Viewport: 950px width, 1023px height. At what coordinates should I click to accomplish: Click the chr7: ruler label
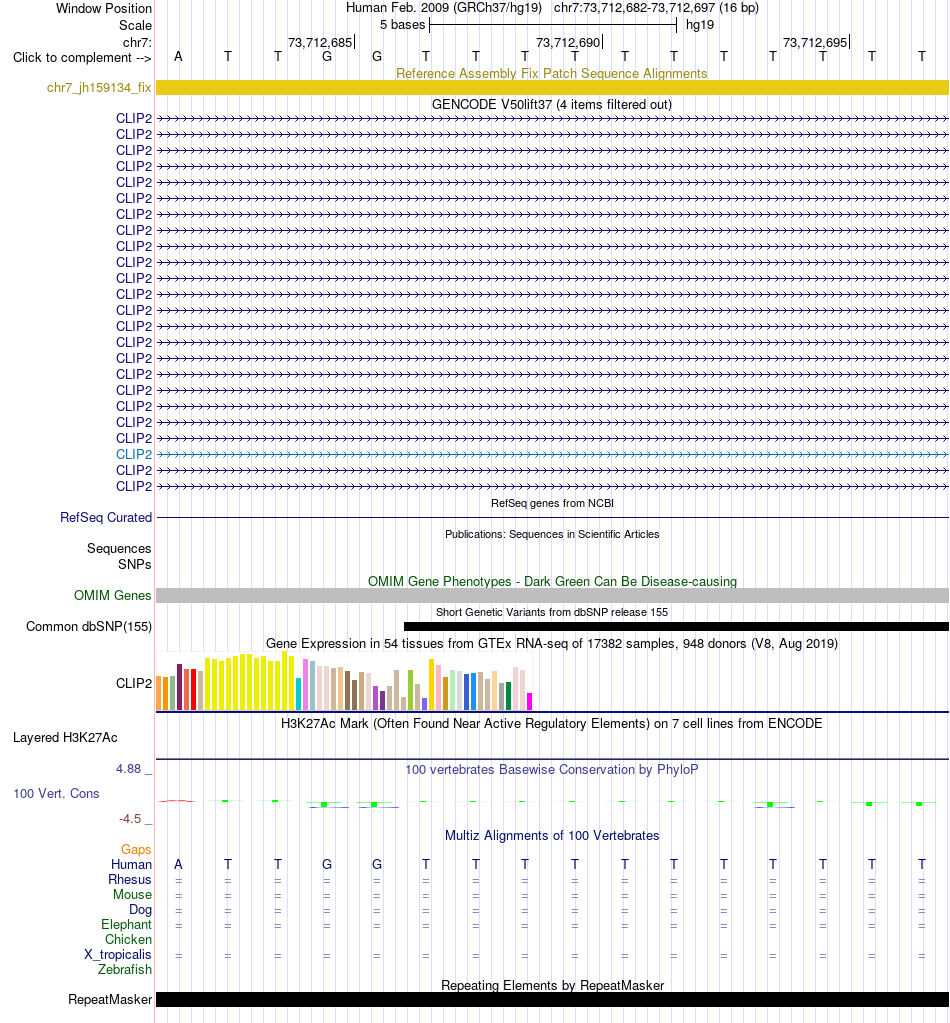point(137,42)
